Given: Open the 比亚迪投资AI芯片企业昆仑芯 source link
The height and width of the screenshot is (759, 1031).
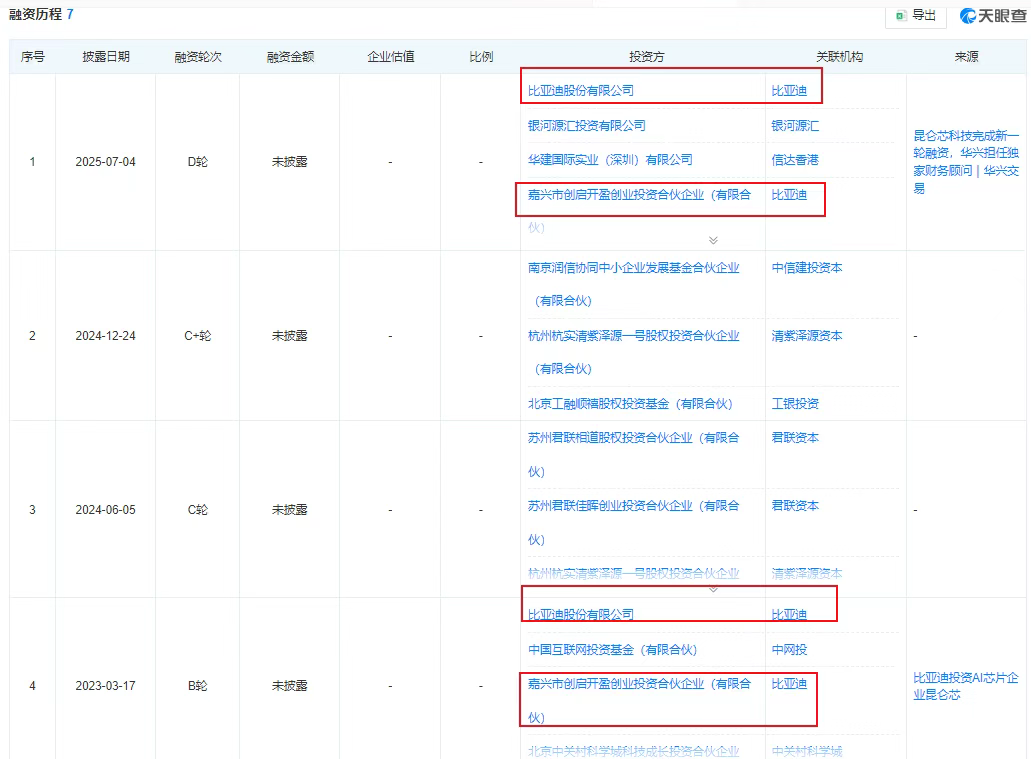Looking at the screenshot, I should pyautogui.click(x=965, y=686).
